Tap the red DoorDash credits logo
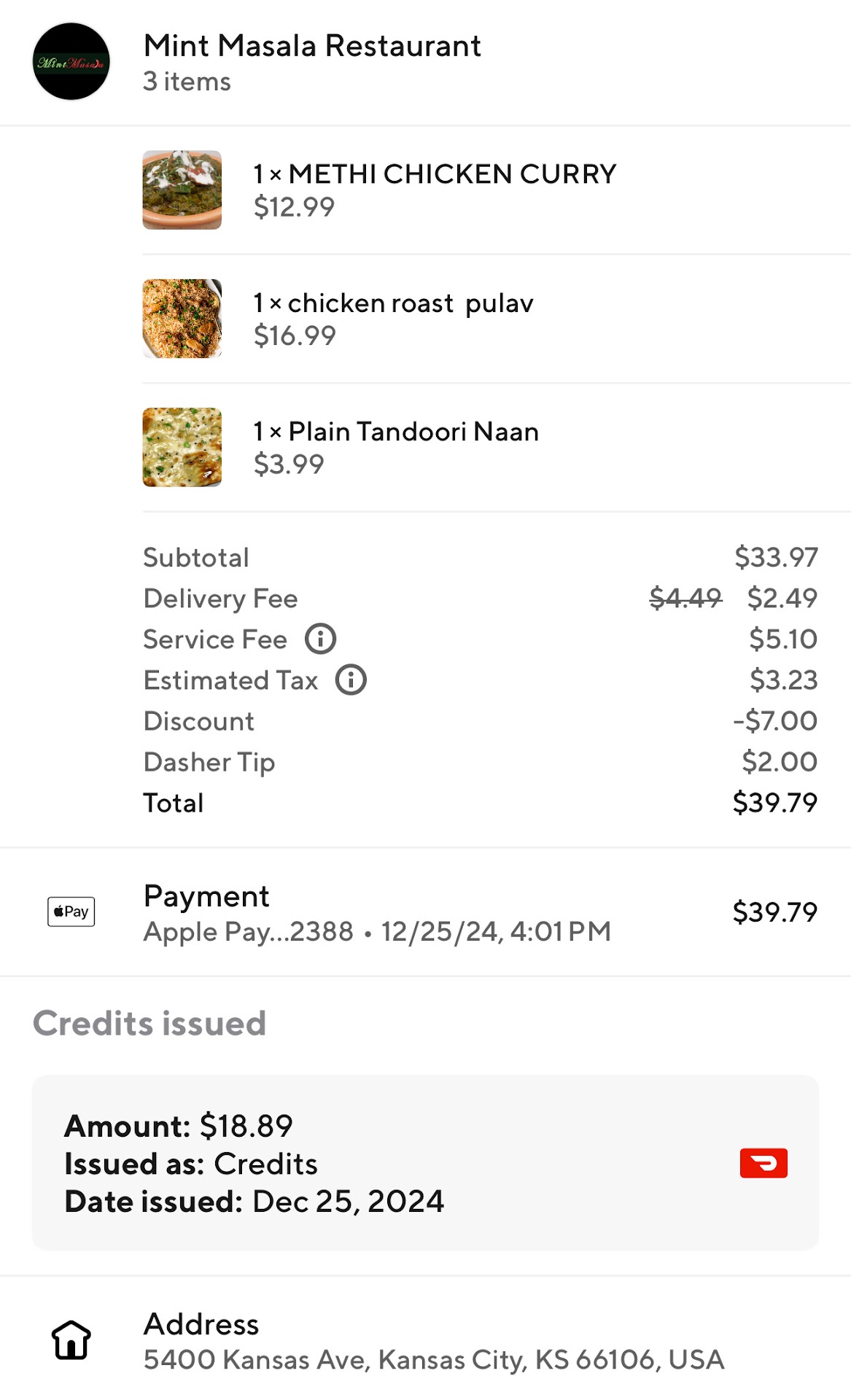 tap(763, 1163)
